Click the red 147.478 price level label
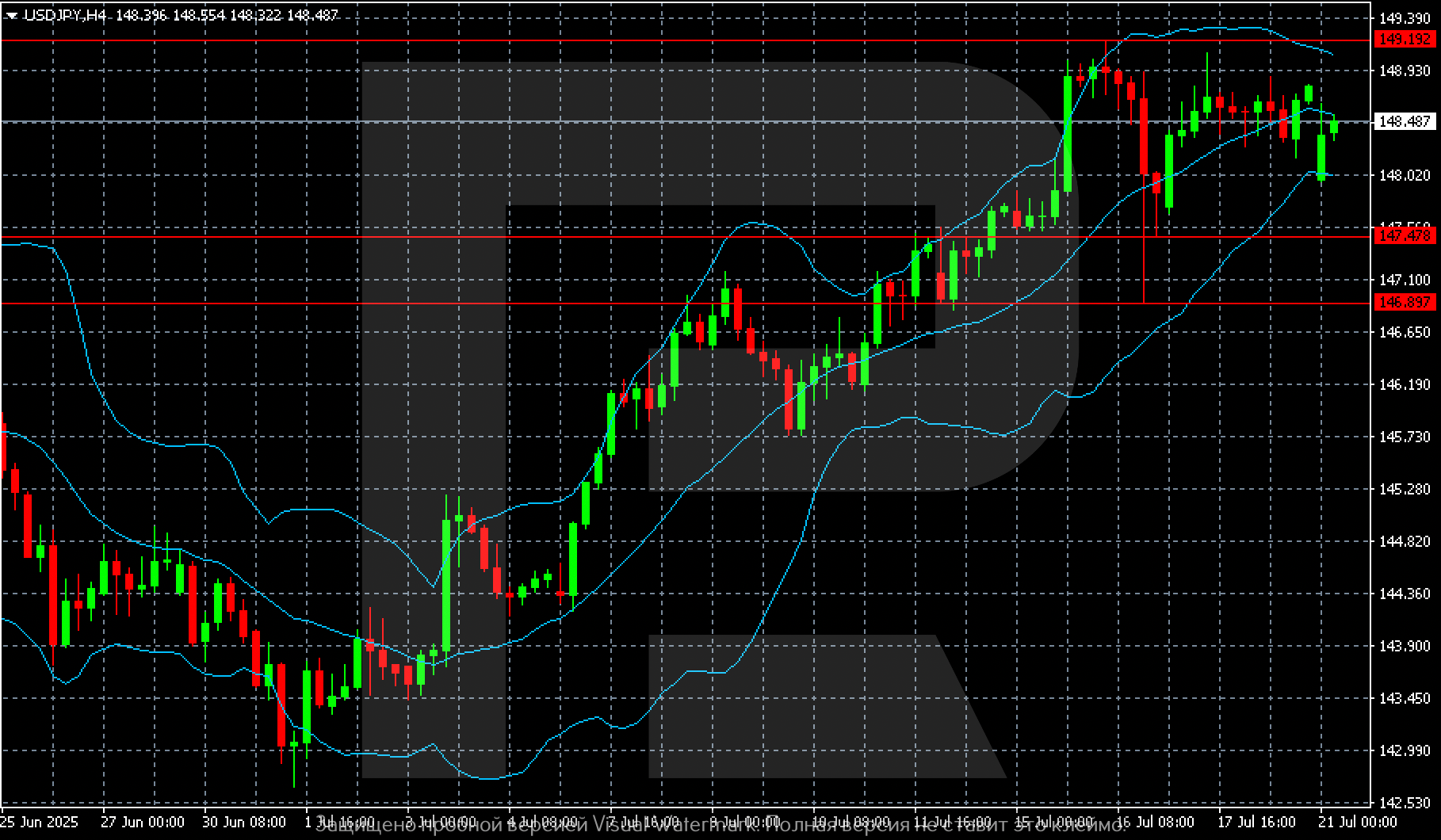1441x840 pixels. point(1405,236)
